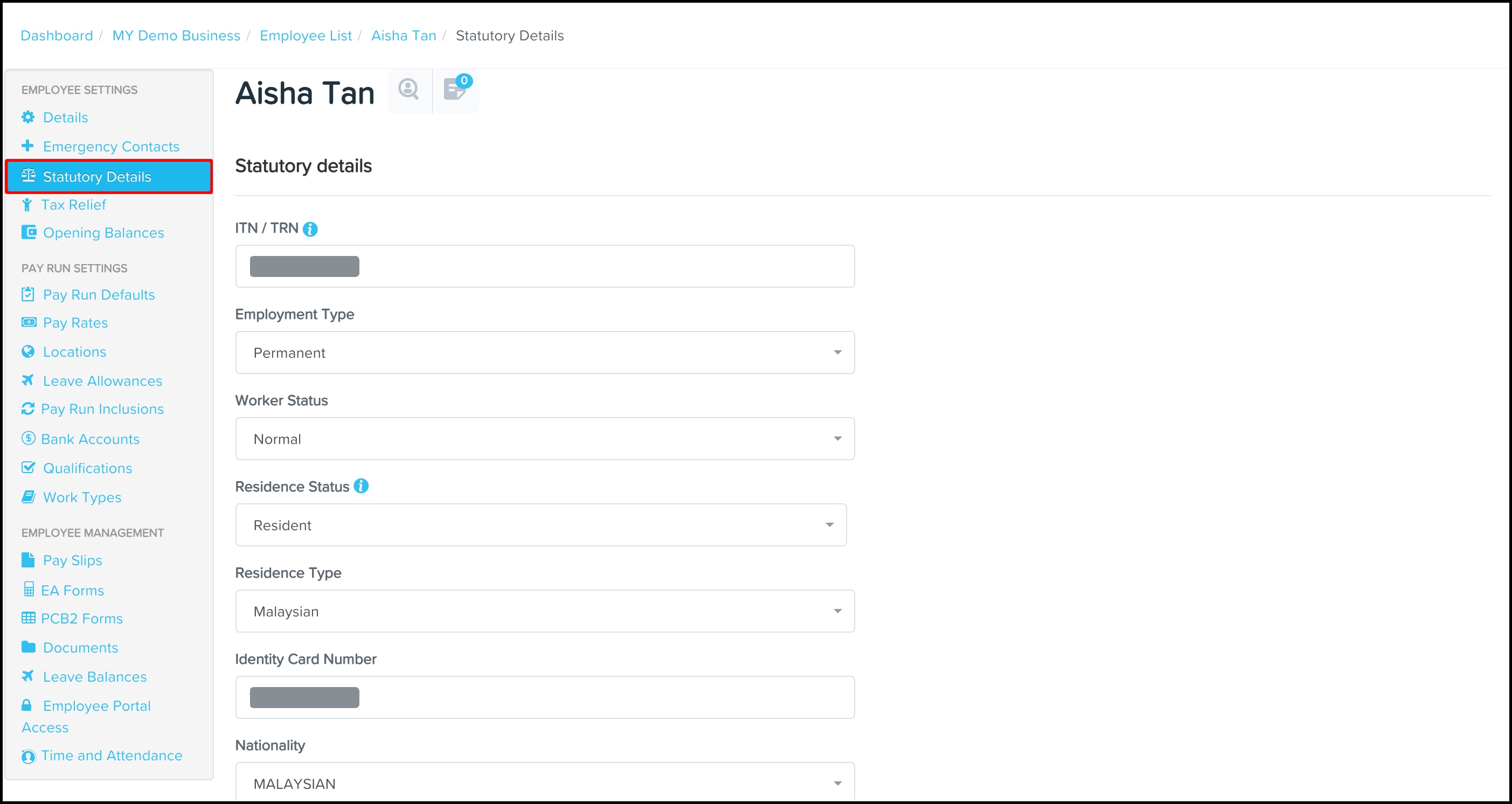Viewport: 1512px width, 804px height.
Task: Click the Details gear icon in sidebar
Action: (x=27, y=117)
